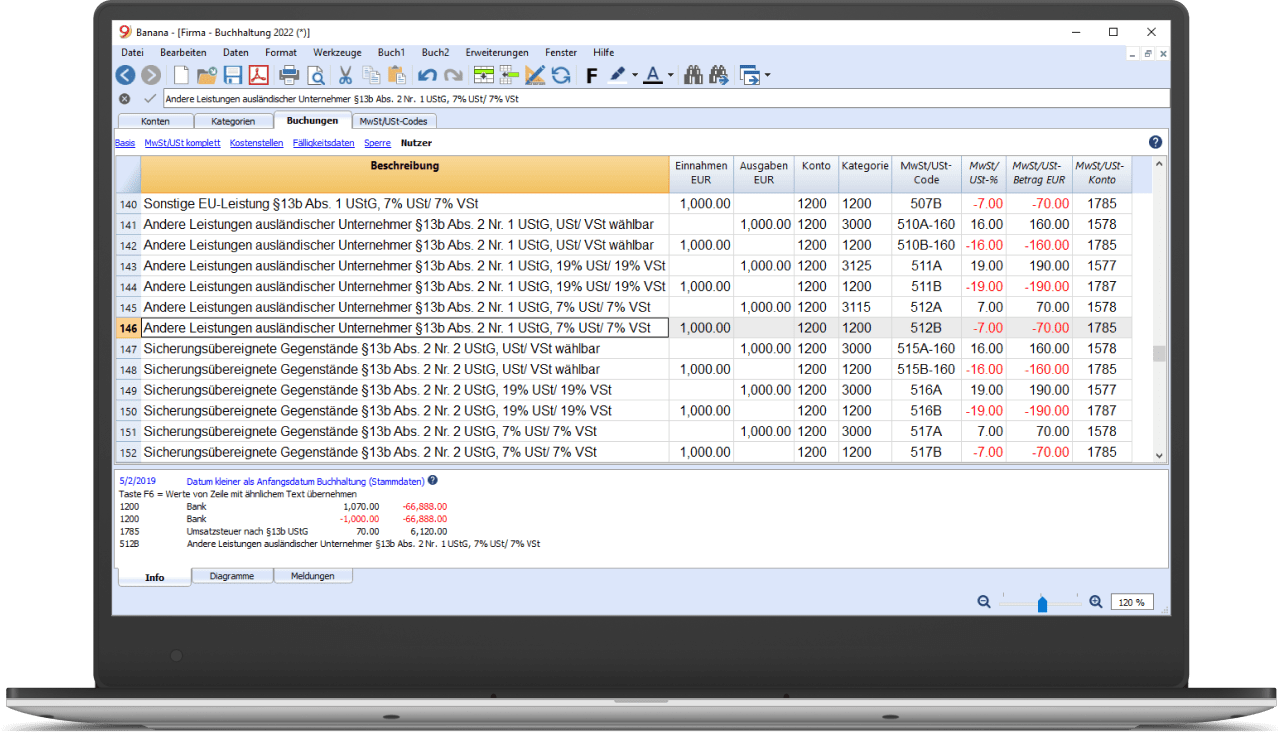This screenshot has width=1280, height=732.
Task: Delete rows using the remove-row table icon
Action: [x=510, y=75]
